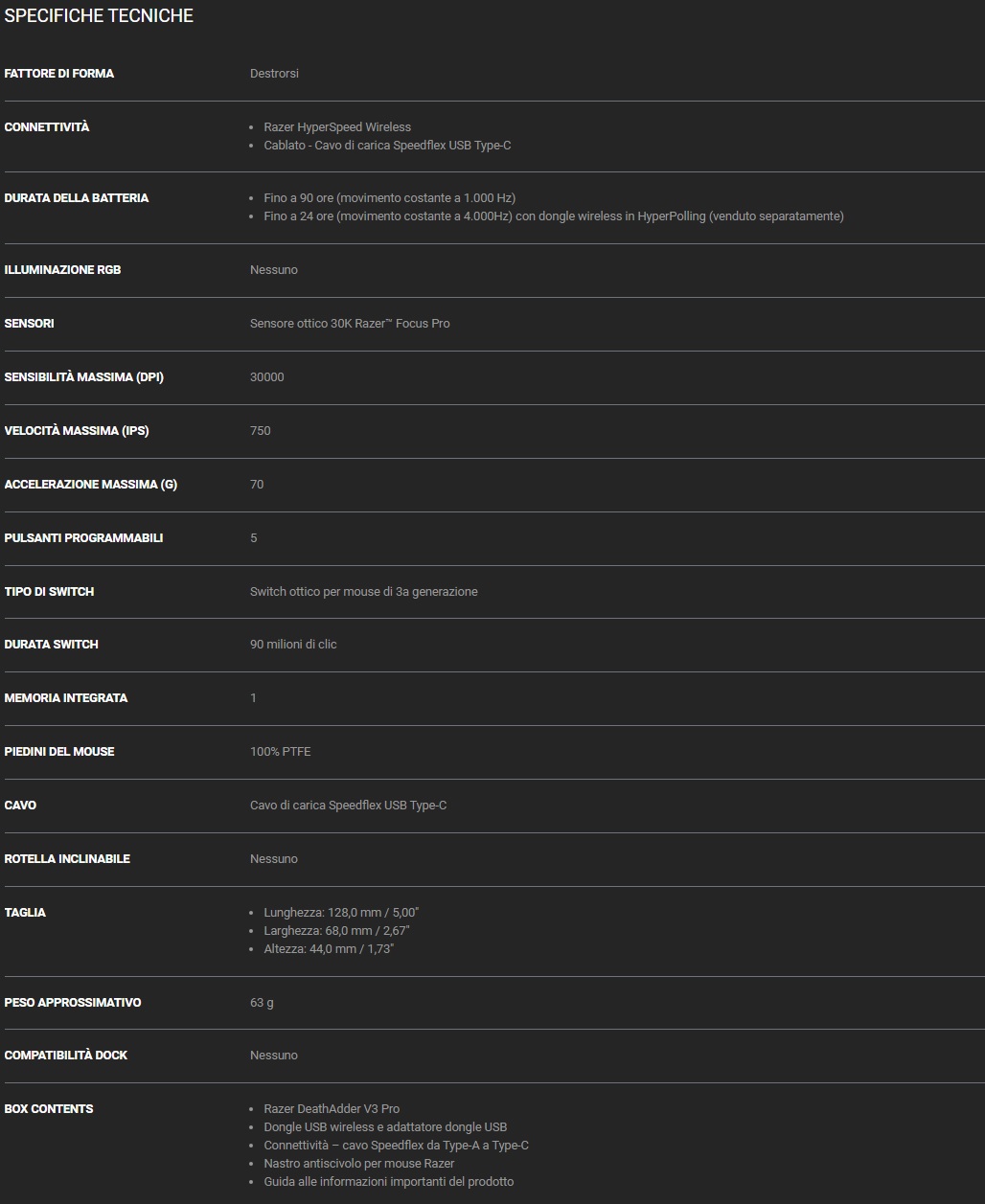The height and width of the screenshot is (1204, 985).
Task: Click the 'Fino a 90 ore' battery line
Action: click(389, 198)
